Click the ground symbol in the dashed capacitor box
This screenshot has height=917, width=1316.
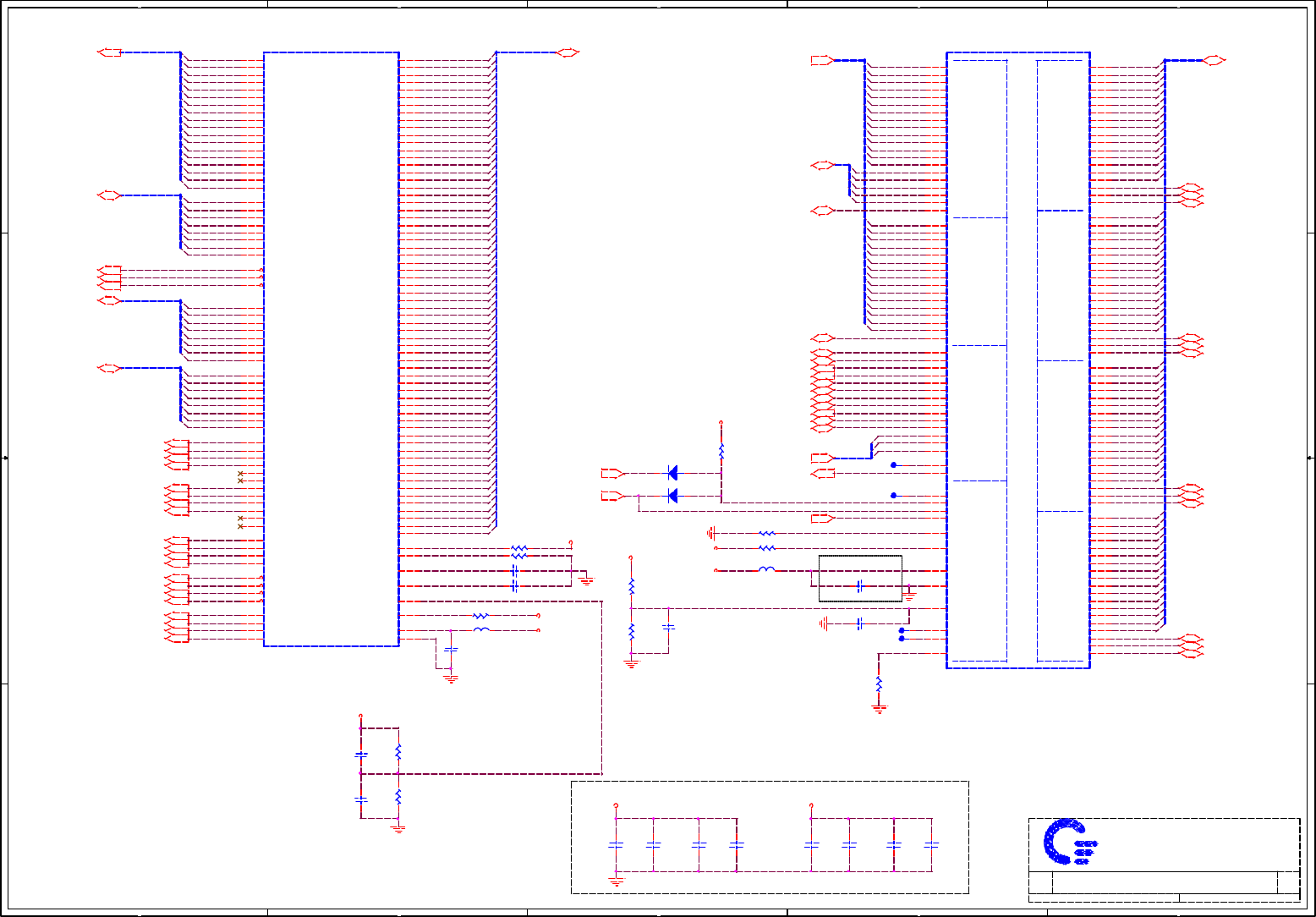click(616, 881)
